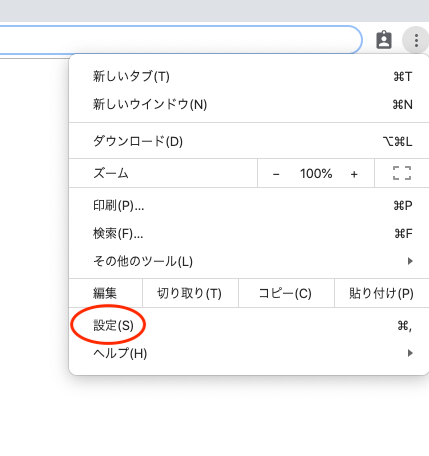Click the Chrome three-dot menu button
The image size is (429, 456).
point(416,40)
